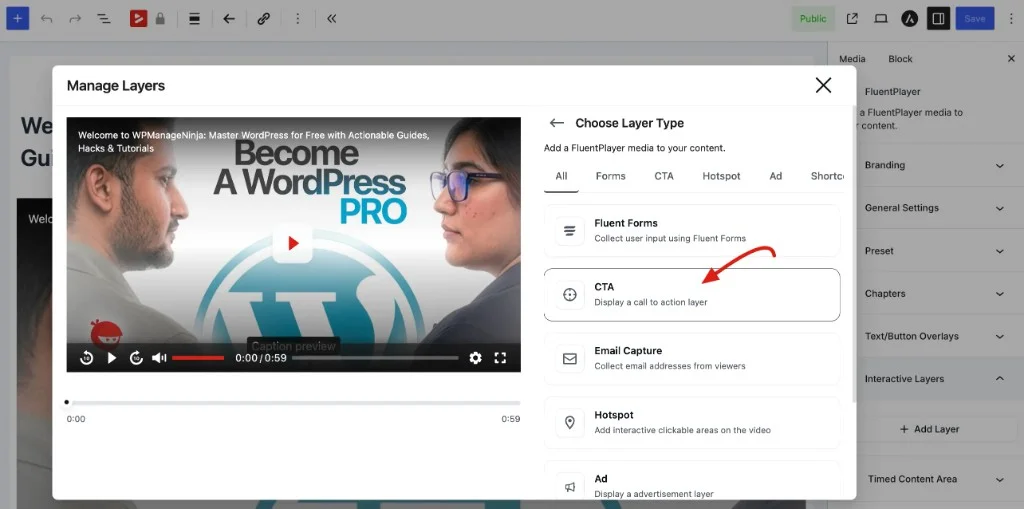The height and width of the screenshot is (509, 1024).
Task: Go back from Choose Layer Type
Action: coord(556,123)
